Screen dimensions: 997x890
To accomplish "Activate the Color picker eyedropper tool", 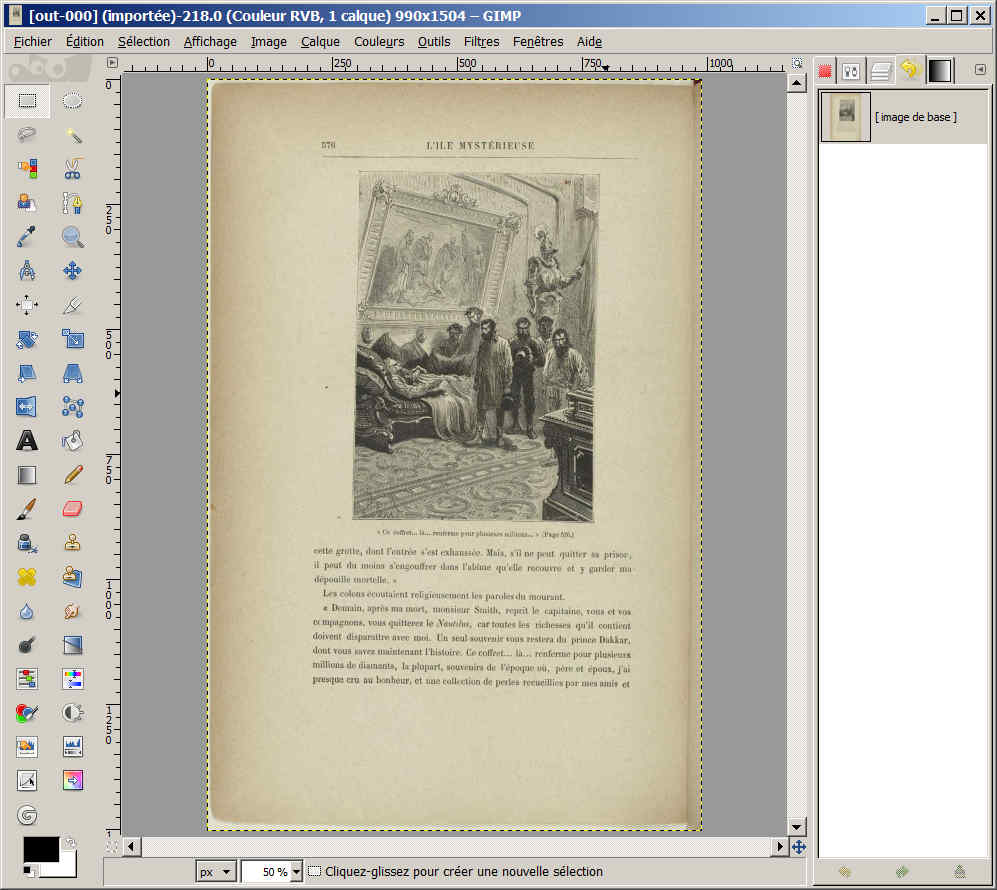I will [x=27, y=237].
